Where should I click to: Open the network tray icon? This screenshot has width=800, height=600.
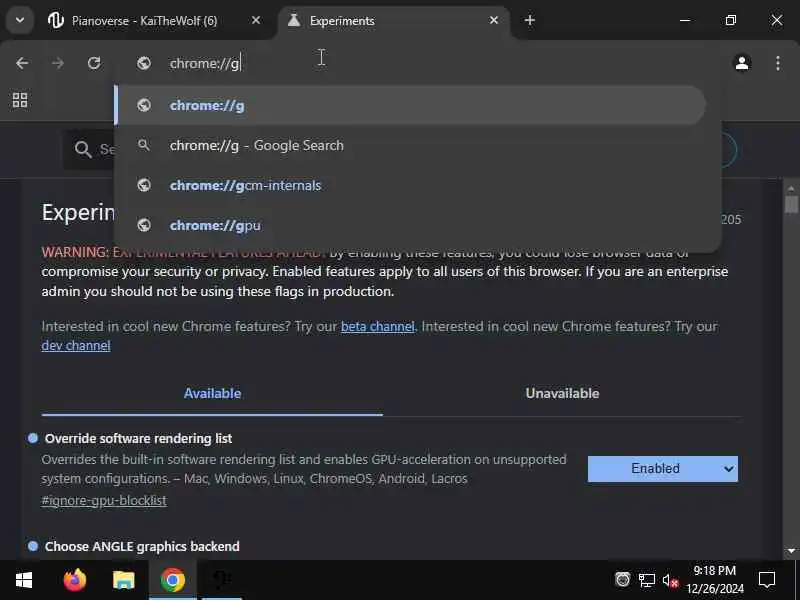pyautogui.click(x=647, y=580)
